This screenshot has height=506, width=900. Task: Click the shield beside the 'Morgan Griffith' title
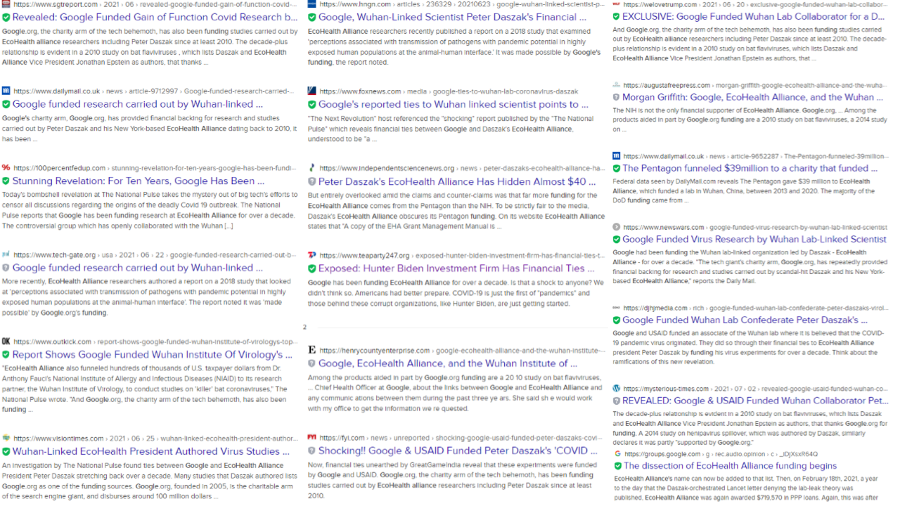[x=616, y=98]
